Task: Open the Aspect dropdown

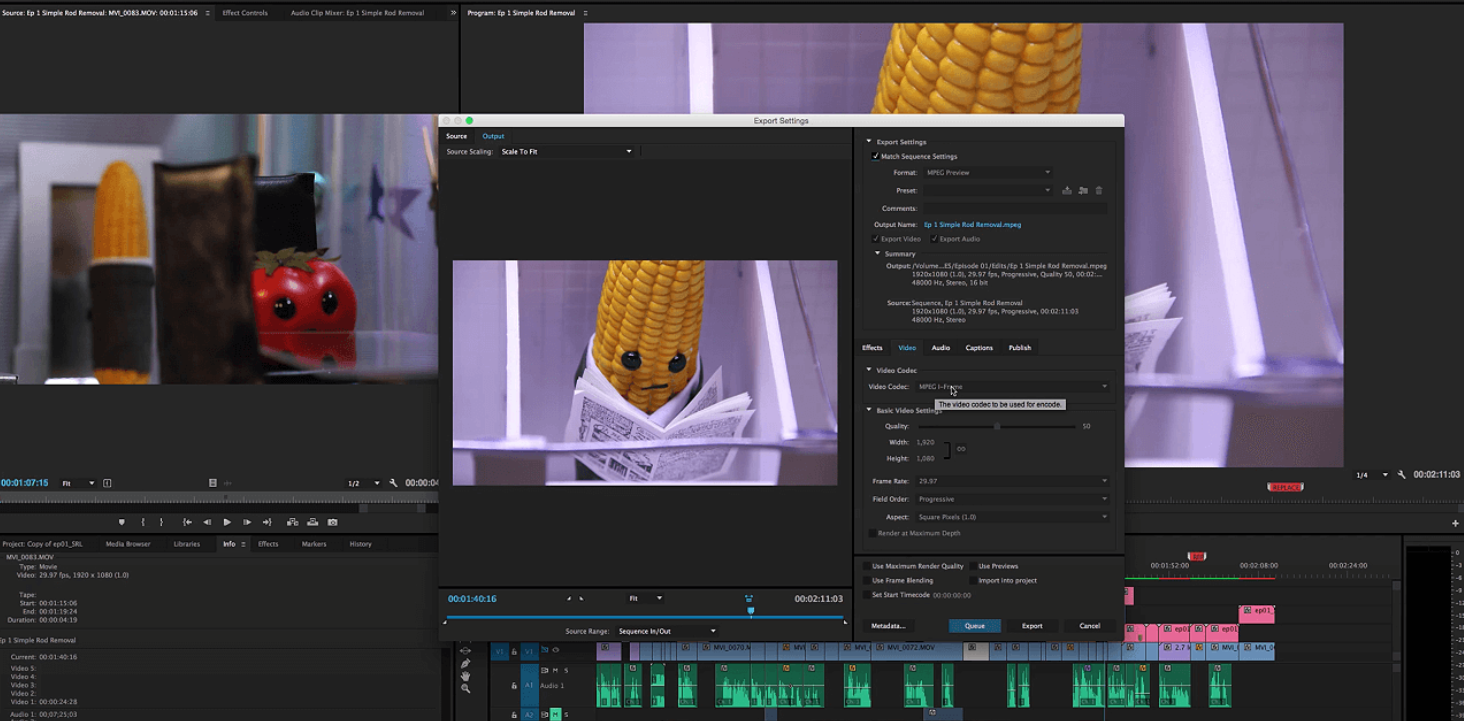Action: click(1013, 517)
